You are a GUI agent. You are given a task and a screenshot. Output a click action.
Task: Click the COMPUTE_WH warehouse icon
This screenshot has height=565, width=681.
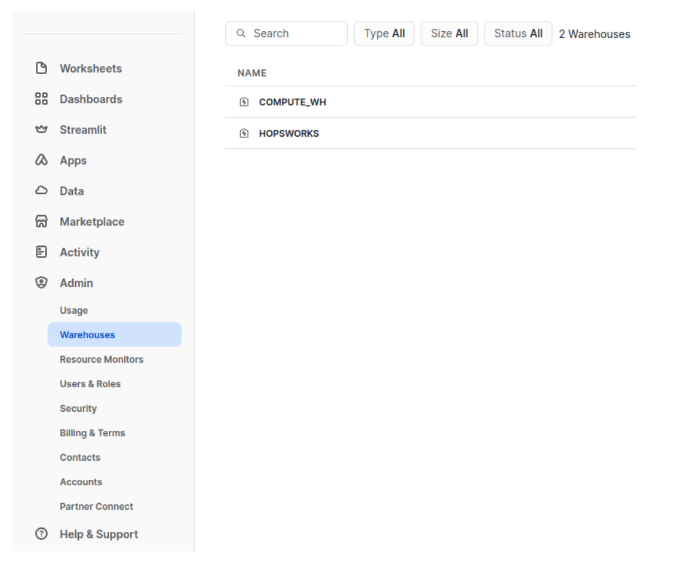click(244, 102)
